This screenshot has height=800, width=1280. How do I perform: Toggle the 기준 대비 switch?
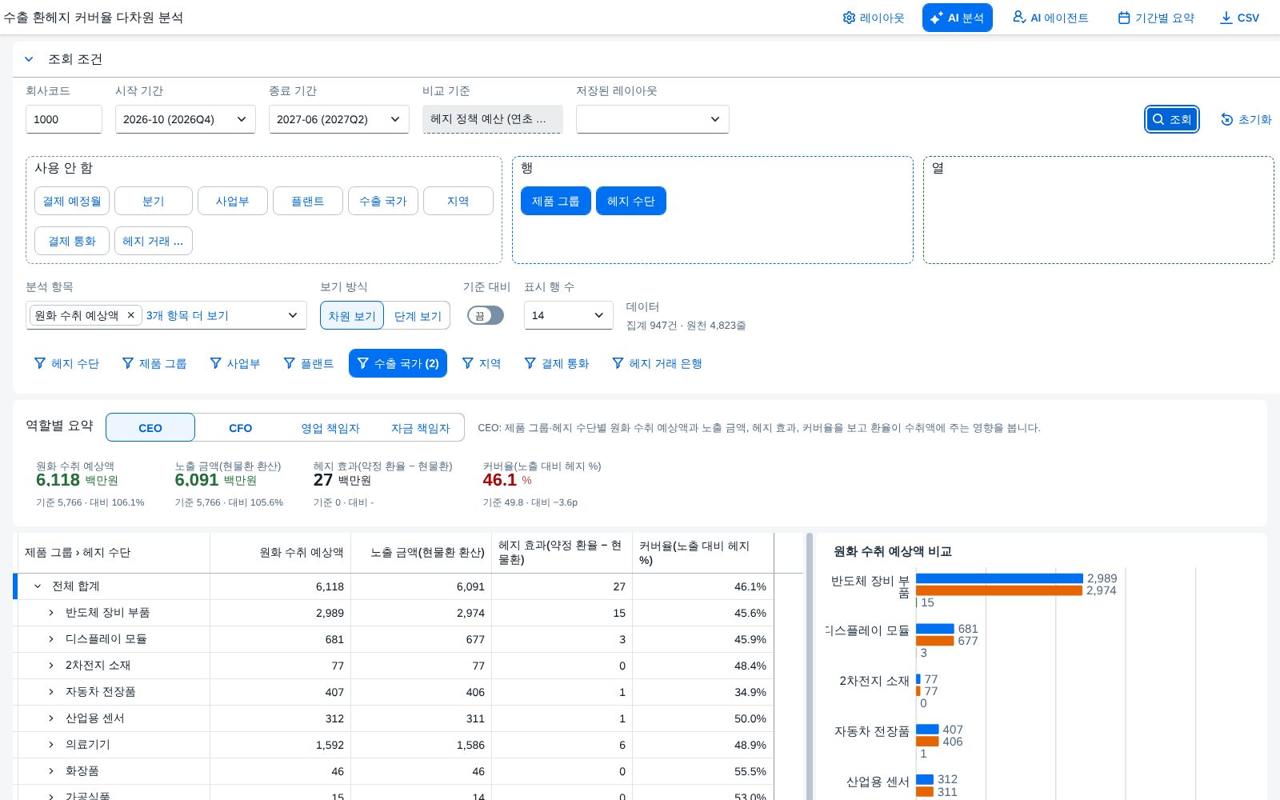tap(485, 315)
